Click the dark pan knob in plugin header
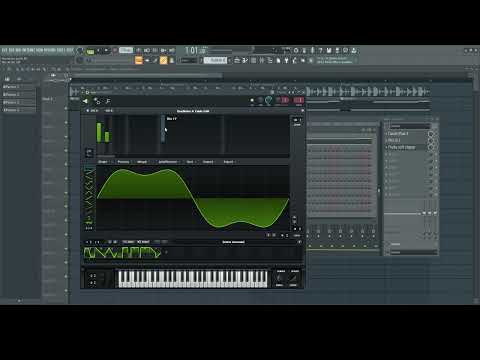 click(260, 100)
